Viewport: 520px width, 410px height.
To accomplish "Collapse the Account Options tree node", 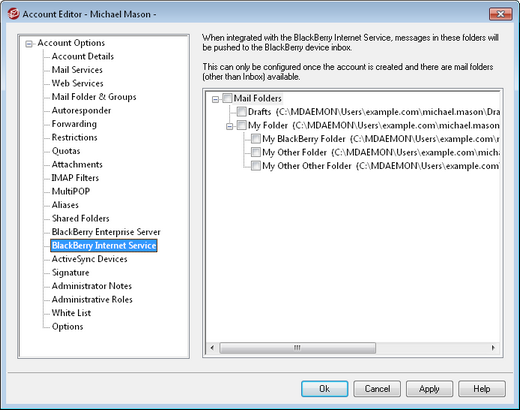I will pos(29,44).
